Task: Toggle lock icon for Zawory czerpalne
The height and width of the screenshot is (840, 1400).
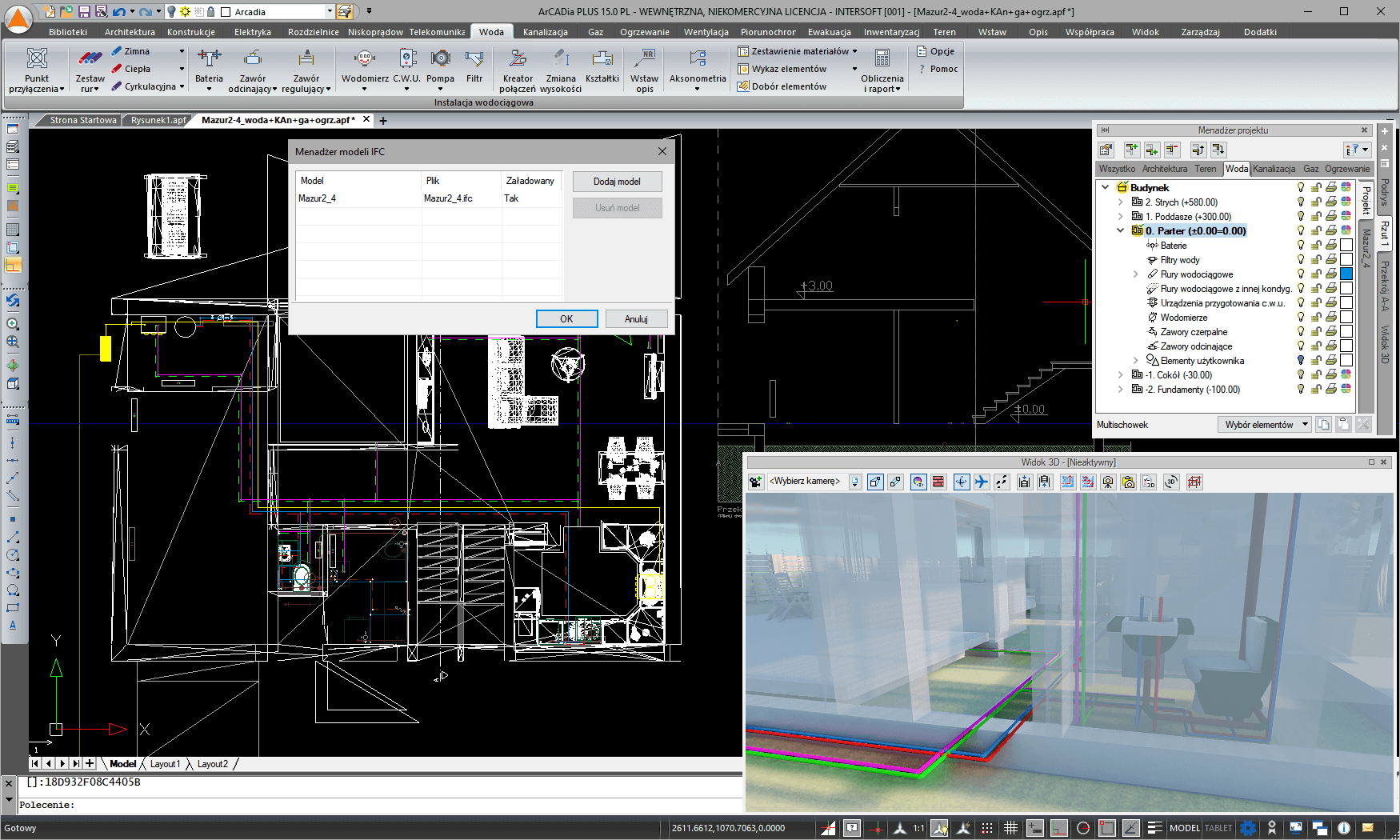Action: coord(1316,332)
